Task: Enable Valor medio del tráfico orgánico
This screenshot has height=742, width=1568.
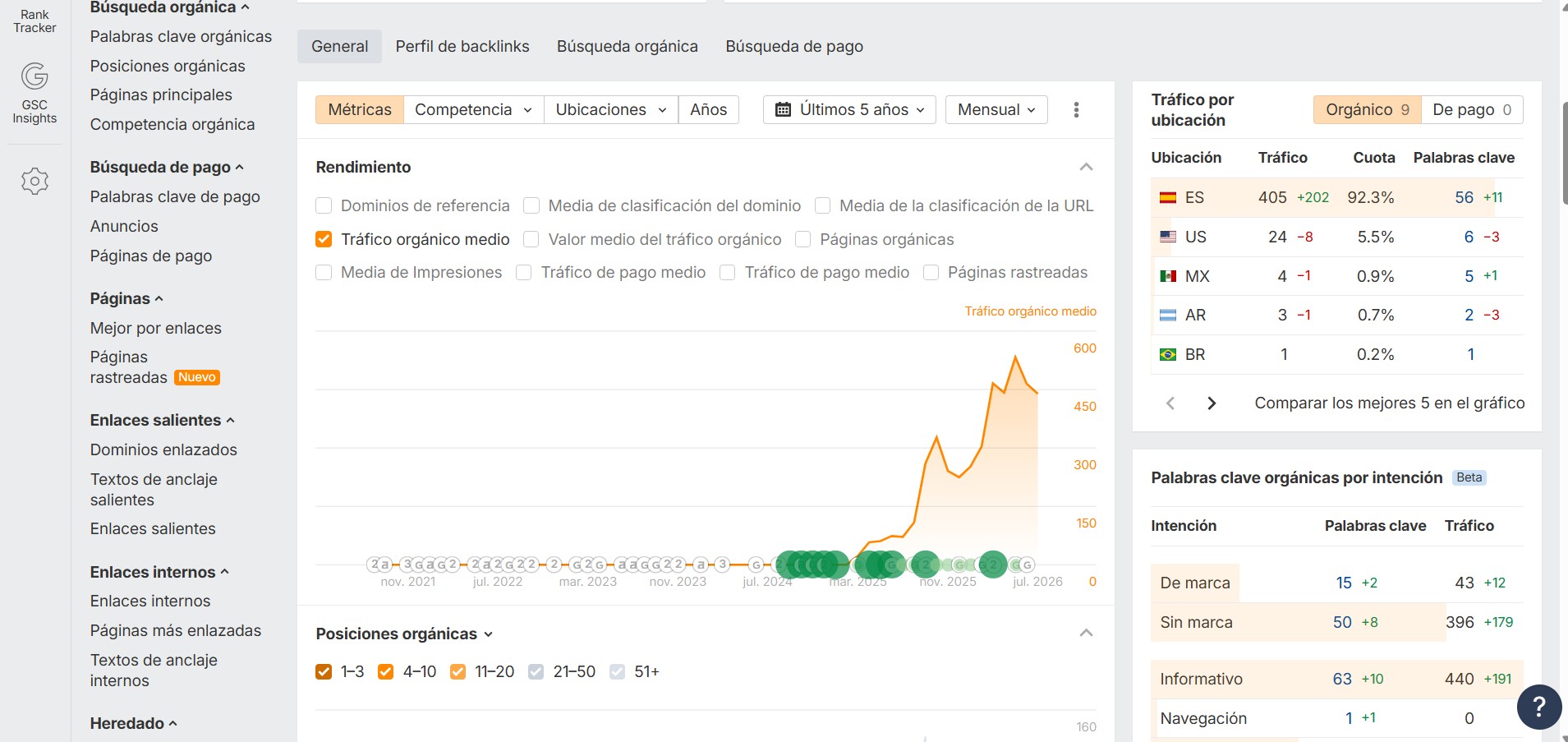Action: pos(531,239)
